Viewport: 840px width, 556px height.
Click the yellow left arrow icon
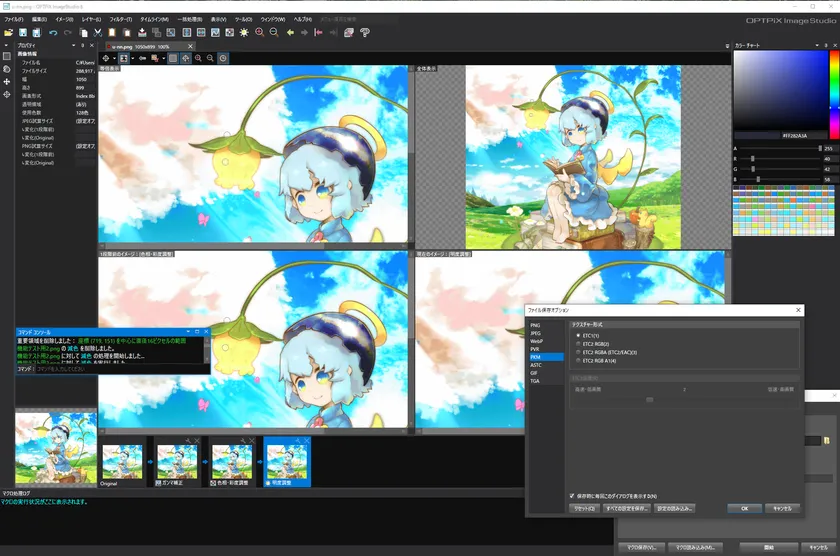pyautogui.click(x=290, y=32)
